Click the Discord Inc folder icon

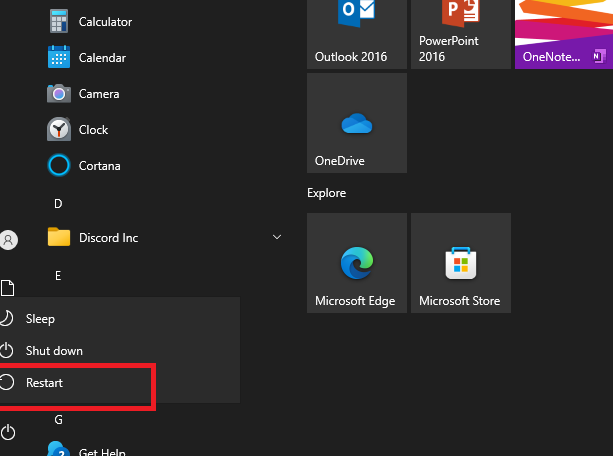tap(59, 238)
